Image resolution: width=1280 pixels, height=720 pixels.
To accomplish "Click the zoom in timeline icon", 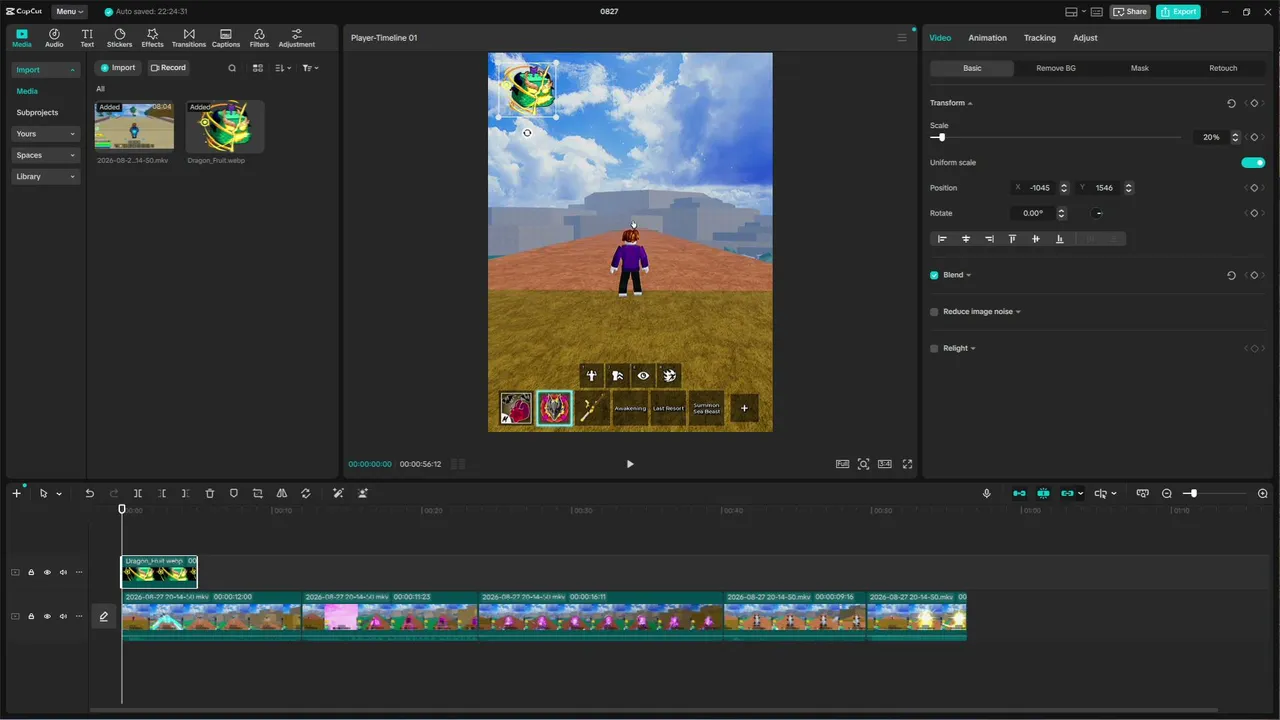I will click(x=1263, y=493).
